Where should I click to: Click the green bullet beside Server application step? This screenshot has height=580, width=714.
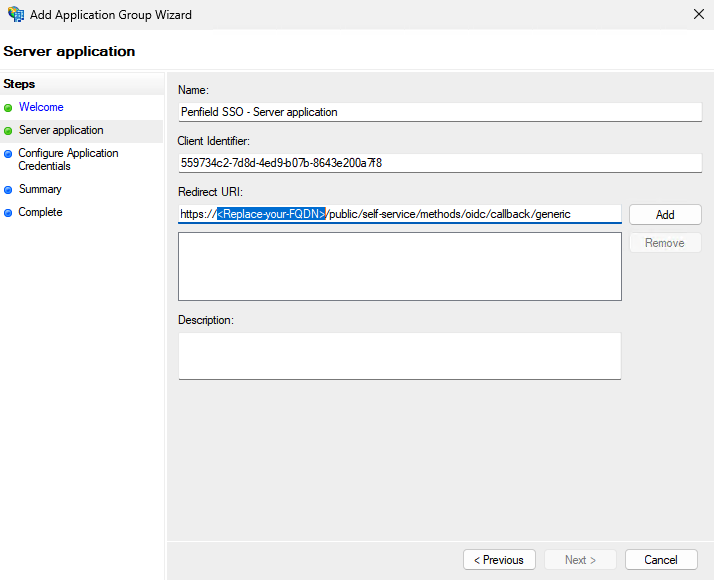tap(8, 131)
